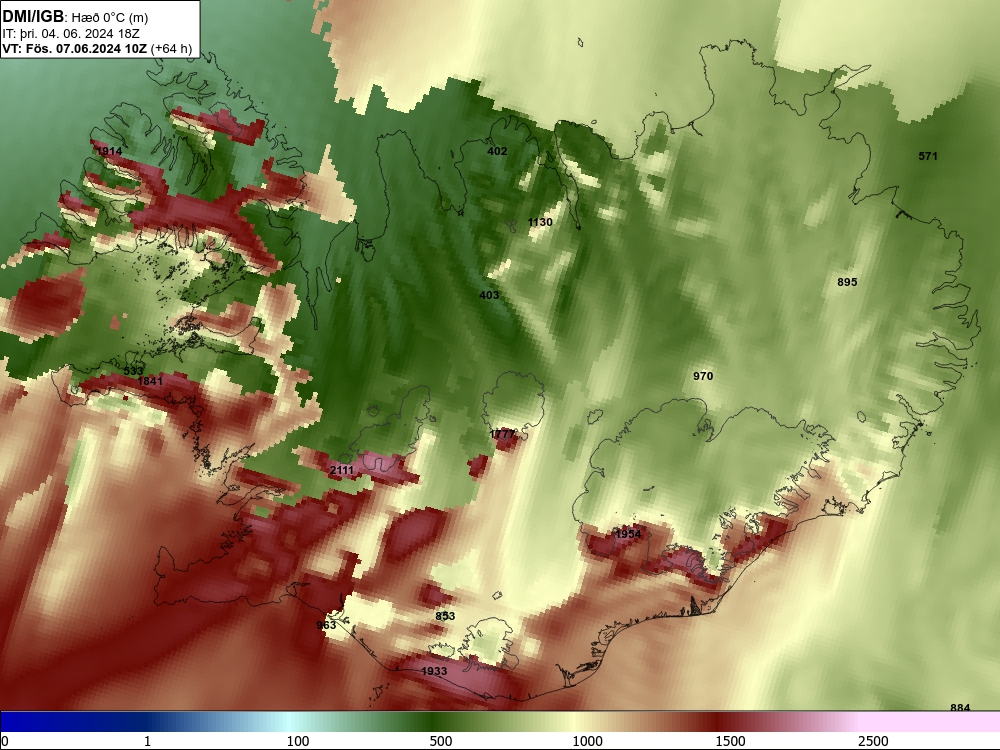Click the 970 height value
The width and height of the screenshot is (1000, 750).
pyautogui.click(x=703, y=376)
